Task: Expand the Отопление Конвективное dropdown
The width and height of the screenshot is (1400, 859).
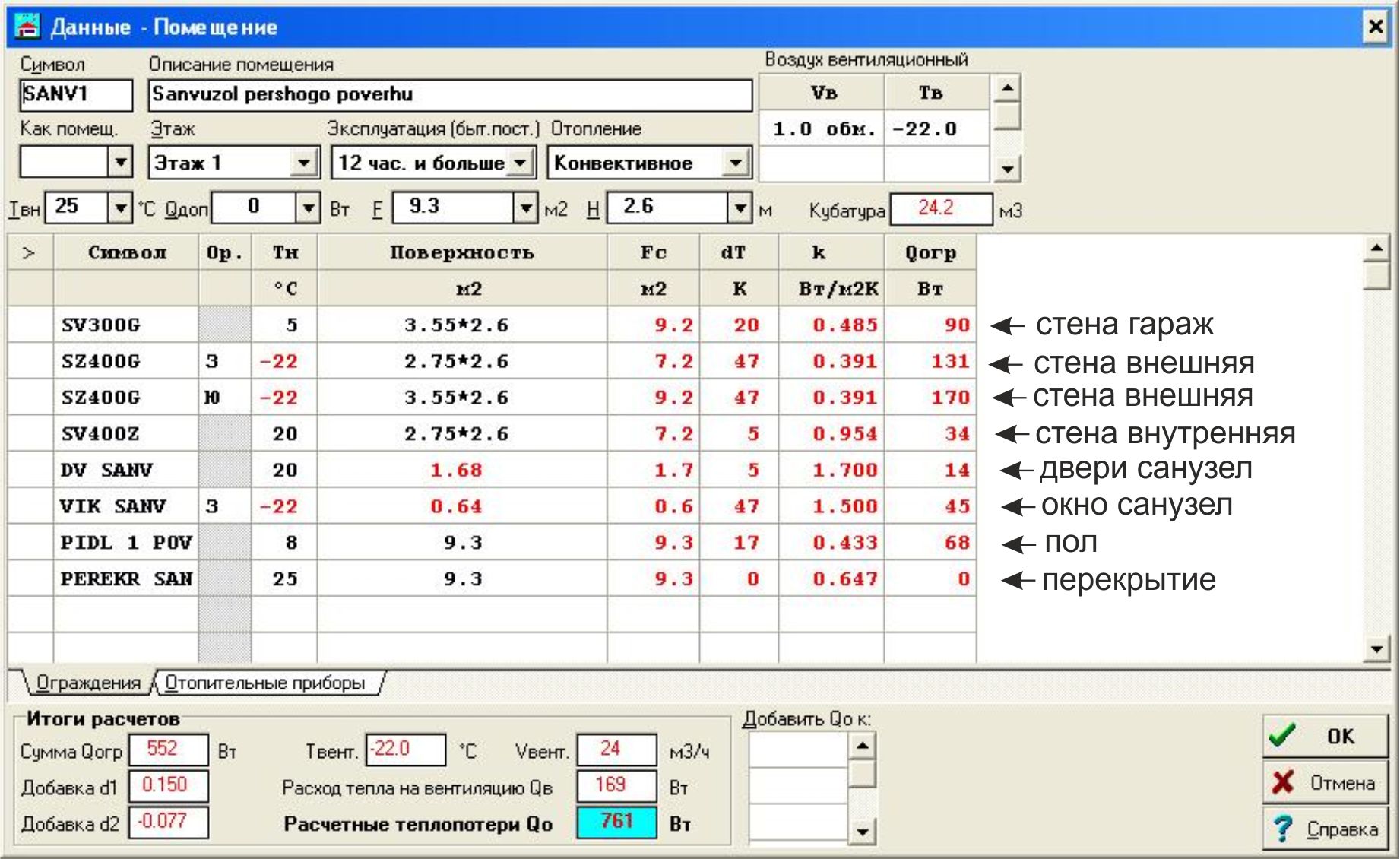Action: 735,163
